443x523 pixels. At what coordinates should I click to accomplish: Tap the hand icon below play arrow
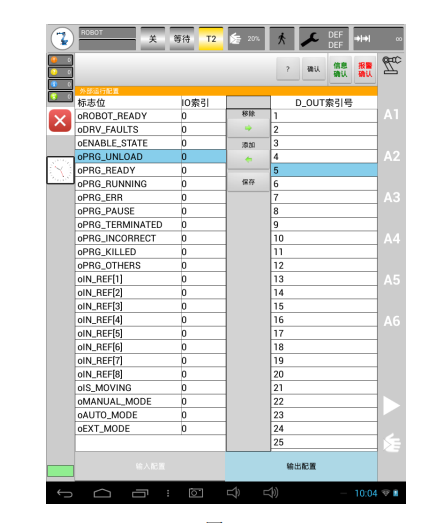point(392,443)
